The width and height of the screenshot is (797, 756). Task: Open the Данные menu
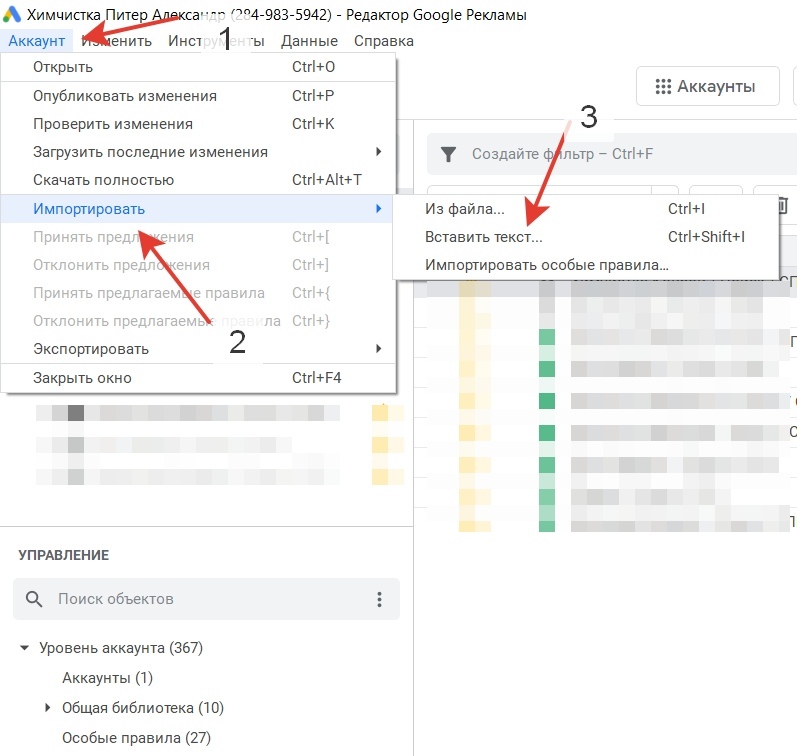point(309,41)
